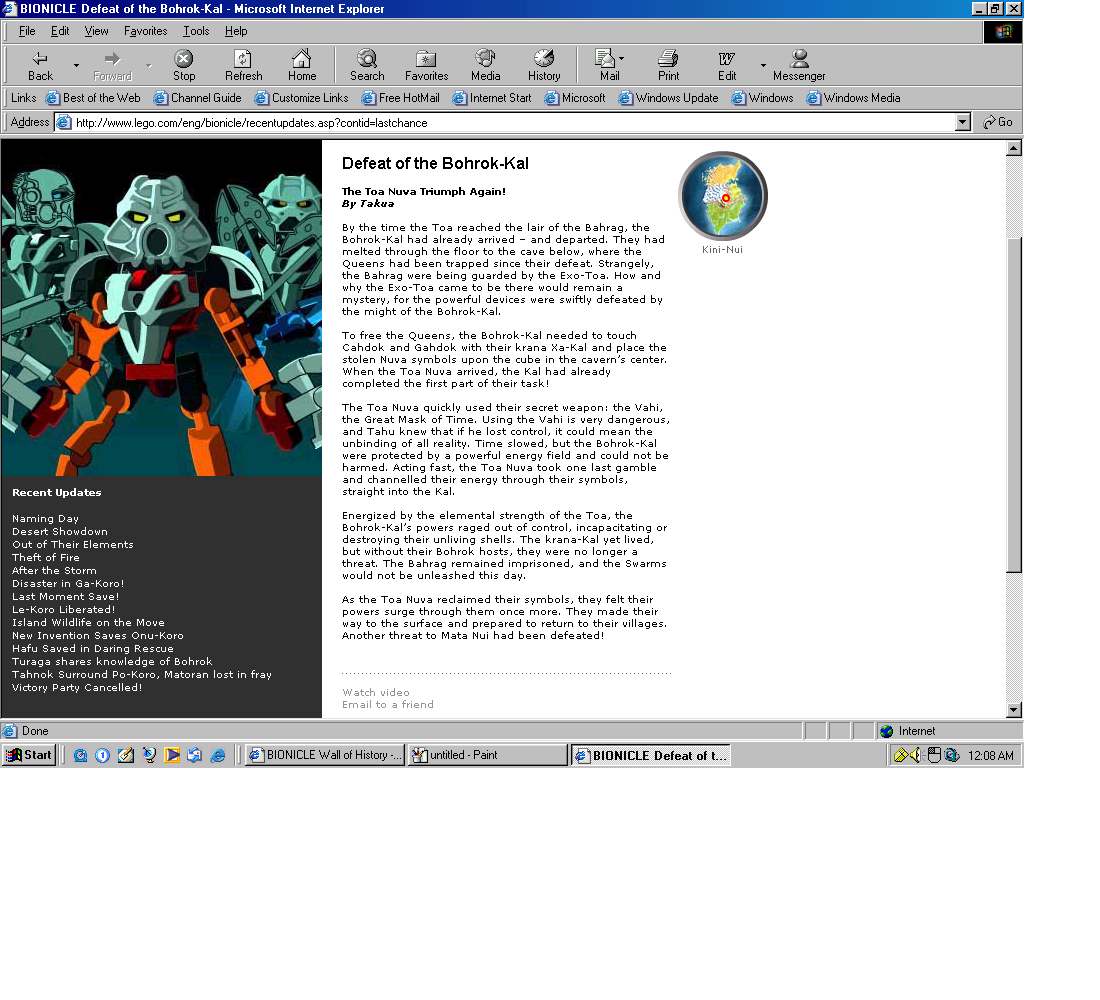Open the View menu
This screenshot has height=1000, width=1100.
[x=96, y=31]
